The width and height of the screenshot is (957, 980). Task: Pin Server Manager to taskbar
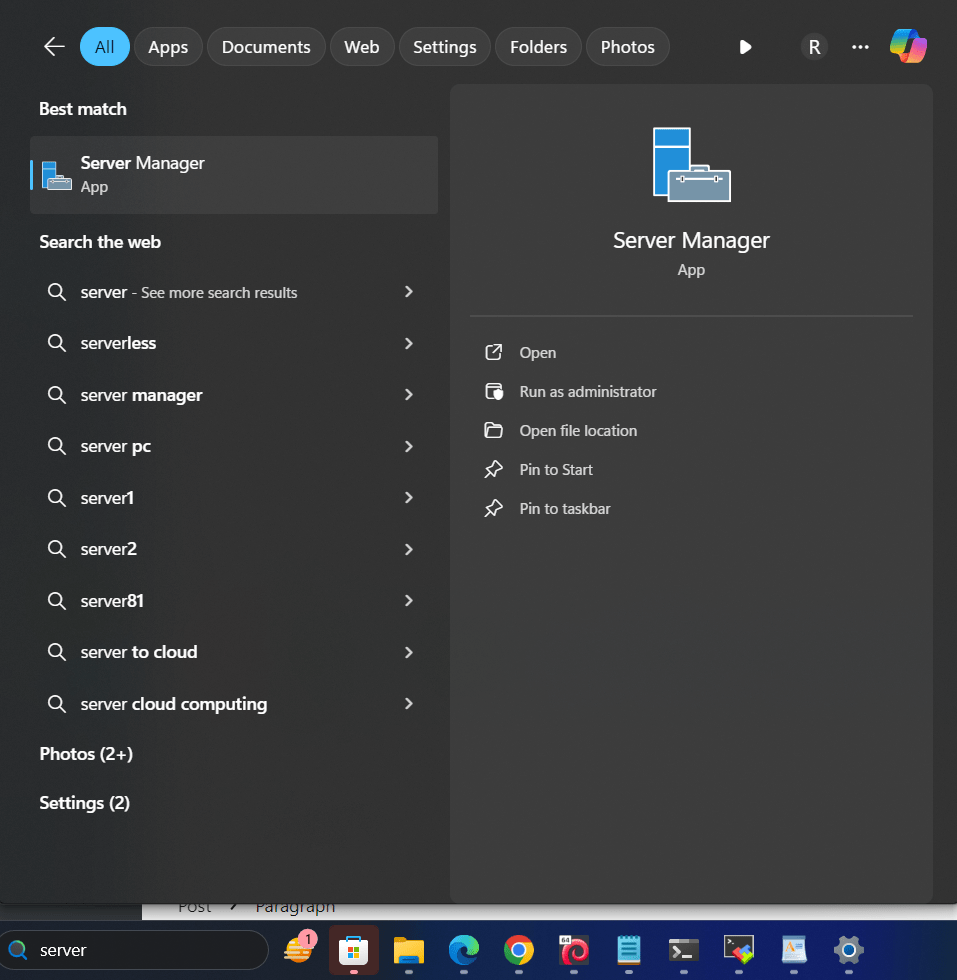click(x=564, y=509)
